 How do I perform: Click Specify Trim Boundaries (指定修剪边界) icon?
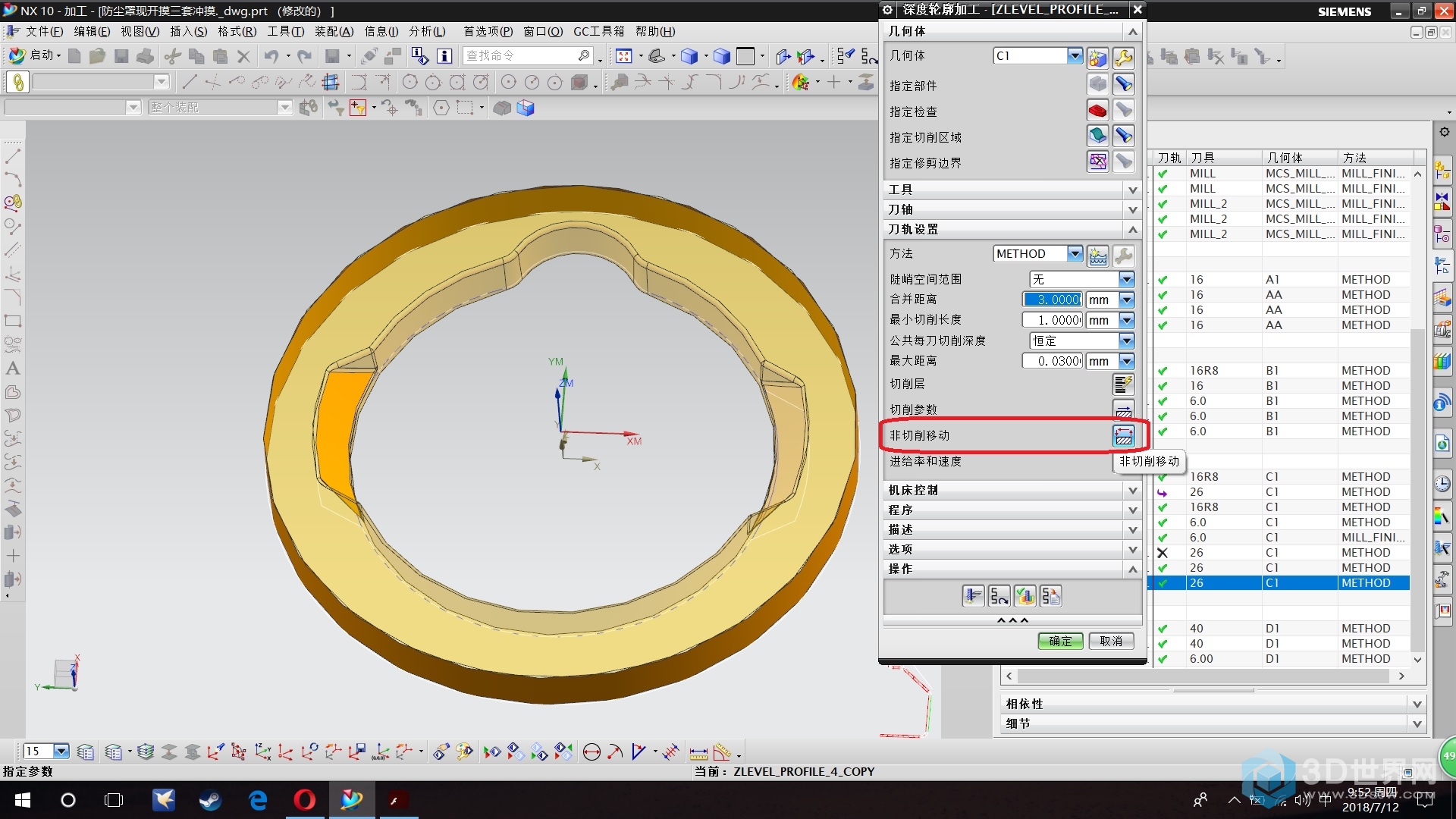tap(1097, 162)
